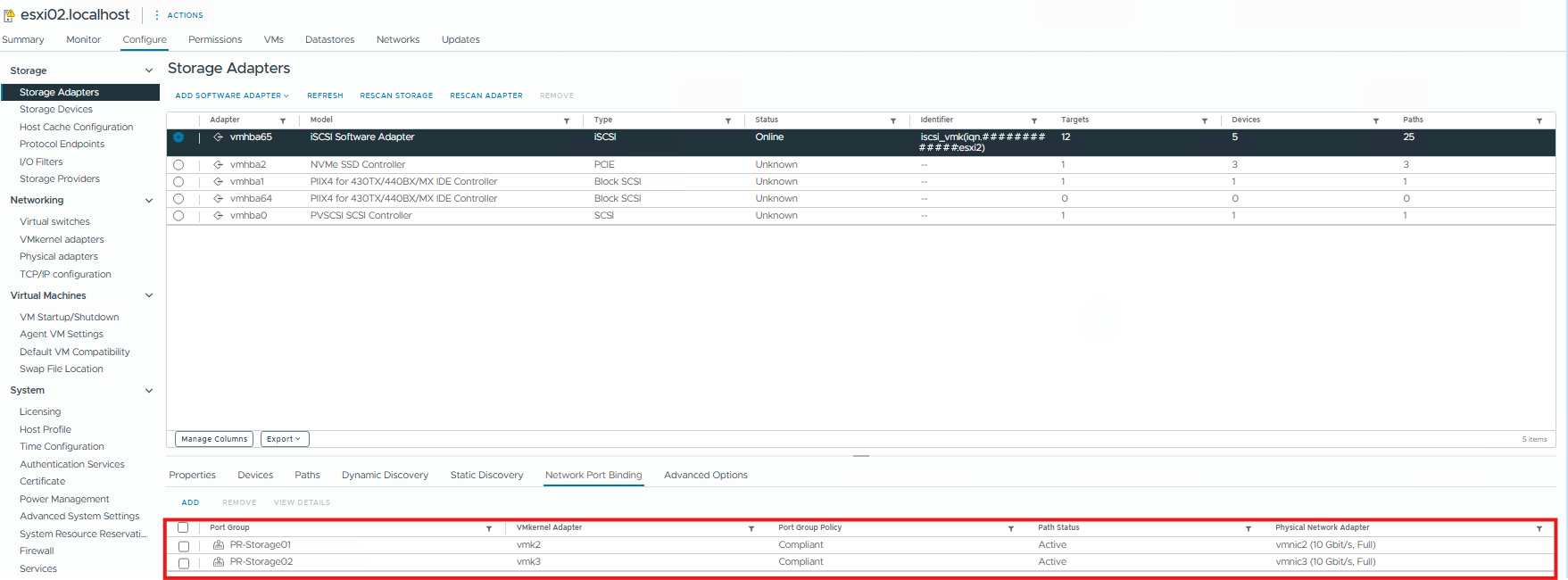Image resolution: width=1568 pixels, height=580 pixels.
Task: Click the panel splitter handle above Properties
Action: (860, 456)
